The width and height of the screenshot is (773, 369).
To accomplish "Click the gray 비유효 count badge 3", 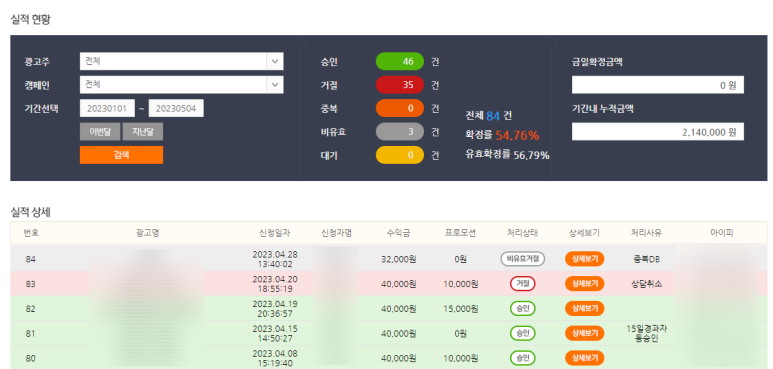I will (x=400, y=132).
